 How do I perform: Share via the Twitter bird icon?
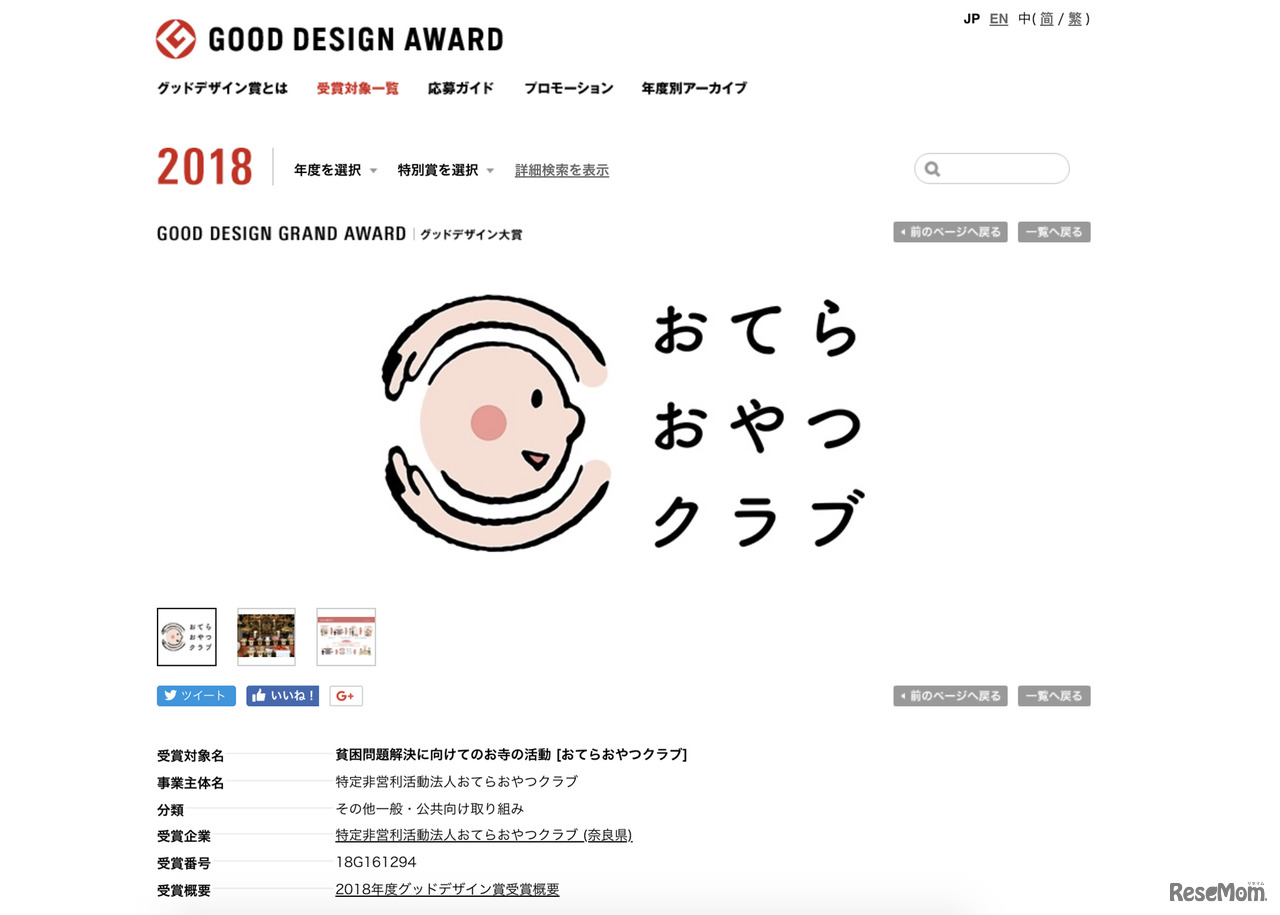coord(169,695)
